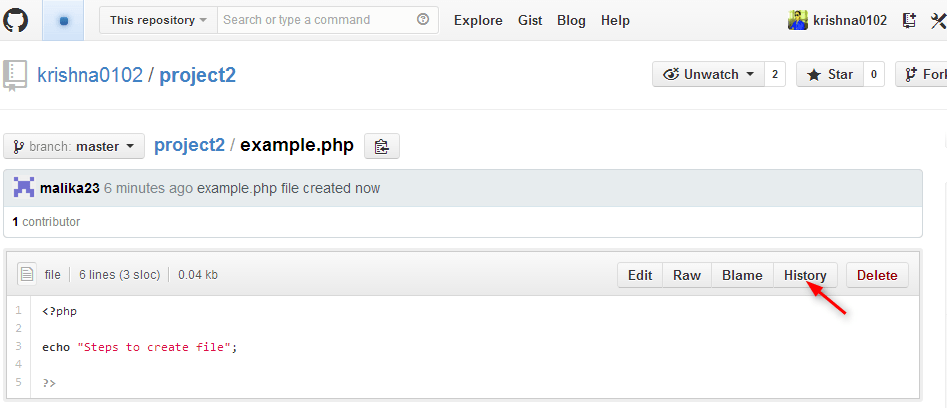Copy file path with clipboard icon

click(382, 146)
